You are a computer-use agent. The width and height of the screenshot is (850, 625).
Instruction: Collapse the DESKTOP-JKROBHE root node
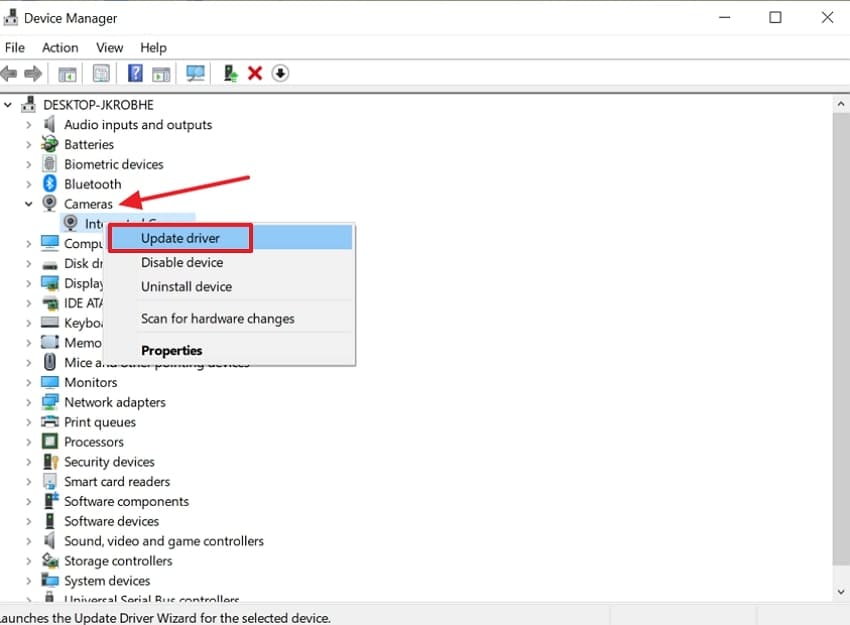click(x=8, y=104)
